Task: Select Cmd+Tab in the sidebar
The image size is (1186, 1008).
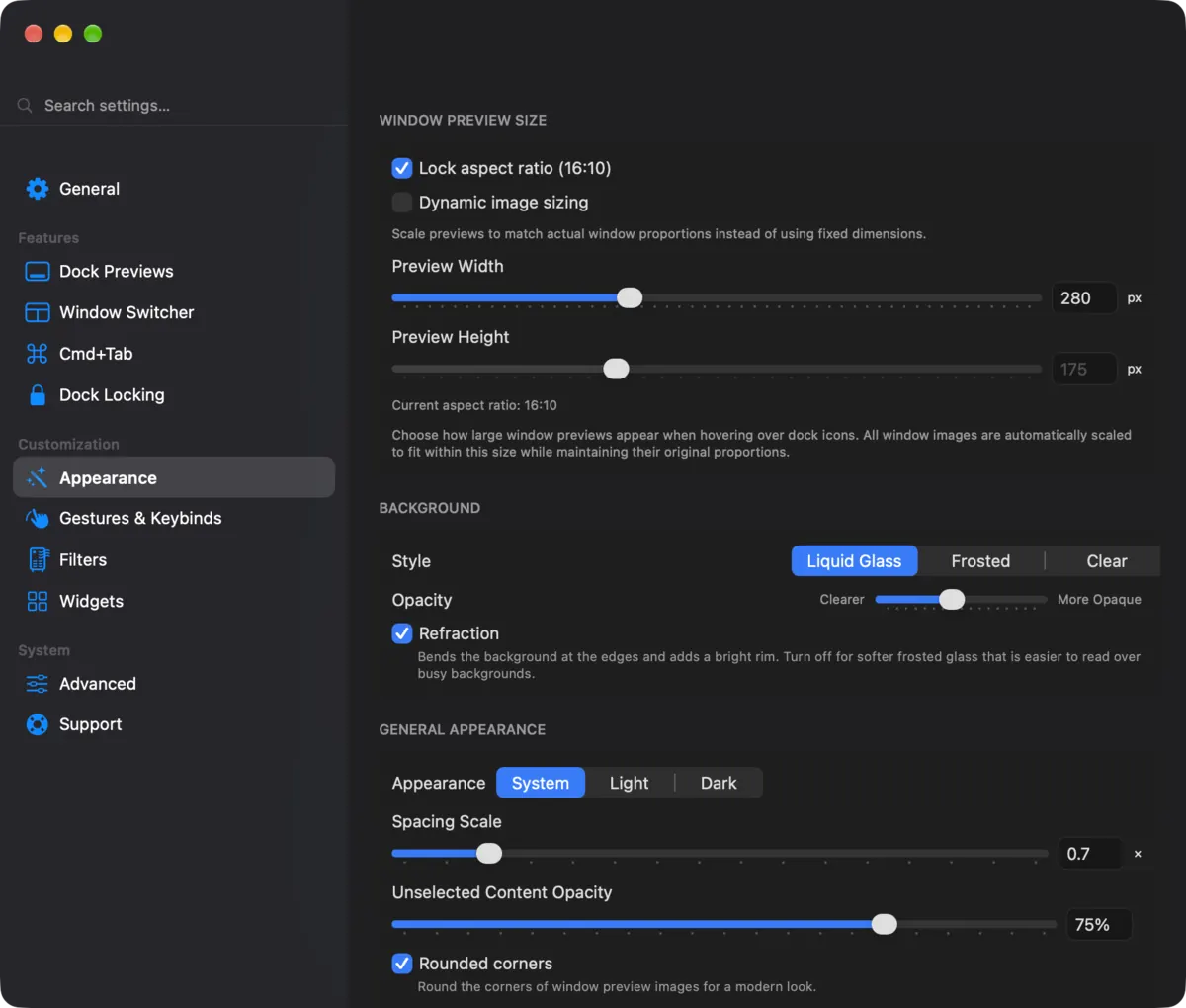Action: [x=174, y=354]
